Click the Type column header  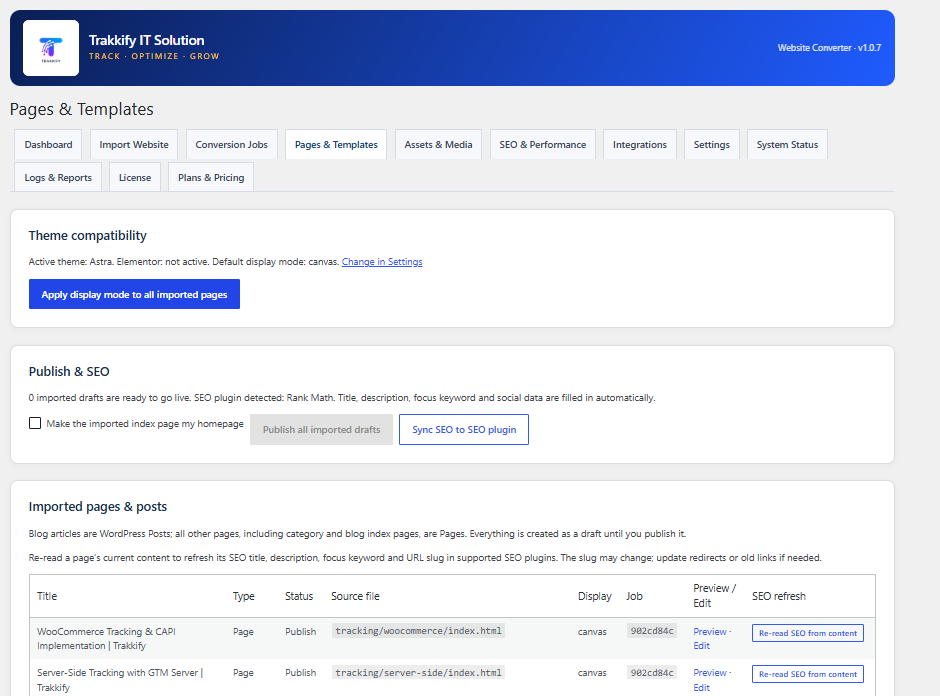click(243, 596)
